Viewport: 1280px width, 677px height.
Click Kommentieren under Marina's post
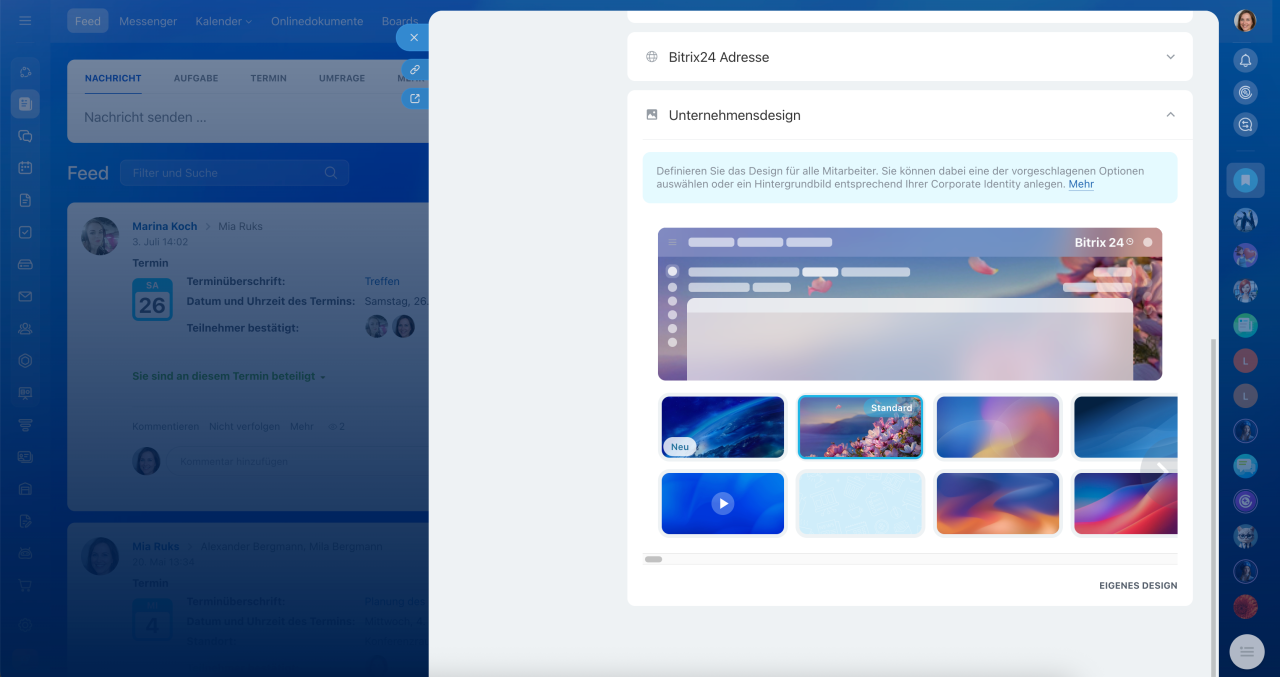pos(166,426)
